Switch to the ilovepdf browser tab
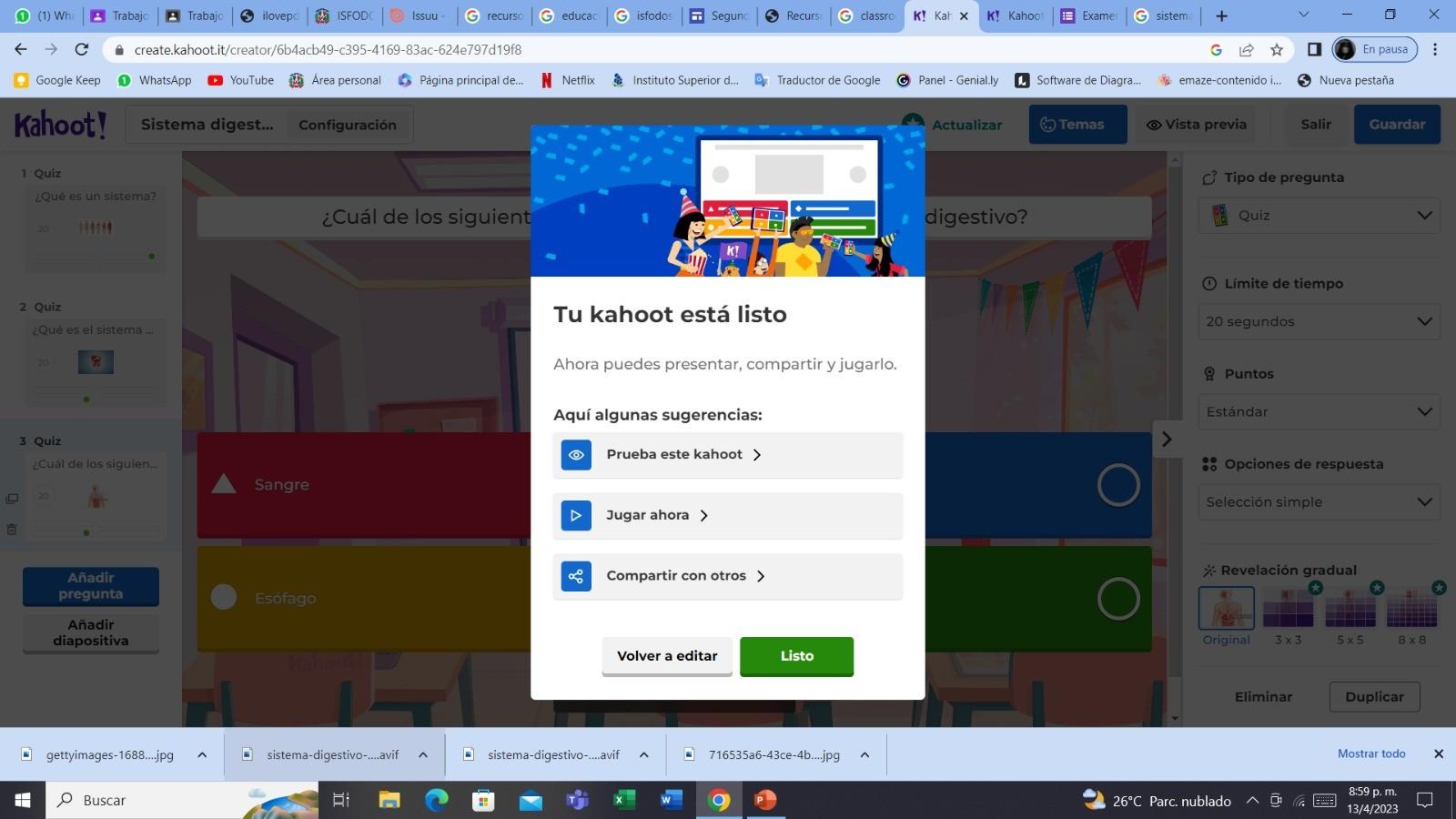This screenshot has height=819, width=1456. point(270,15)
